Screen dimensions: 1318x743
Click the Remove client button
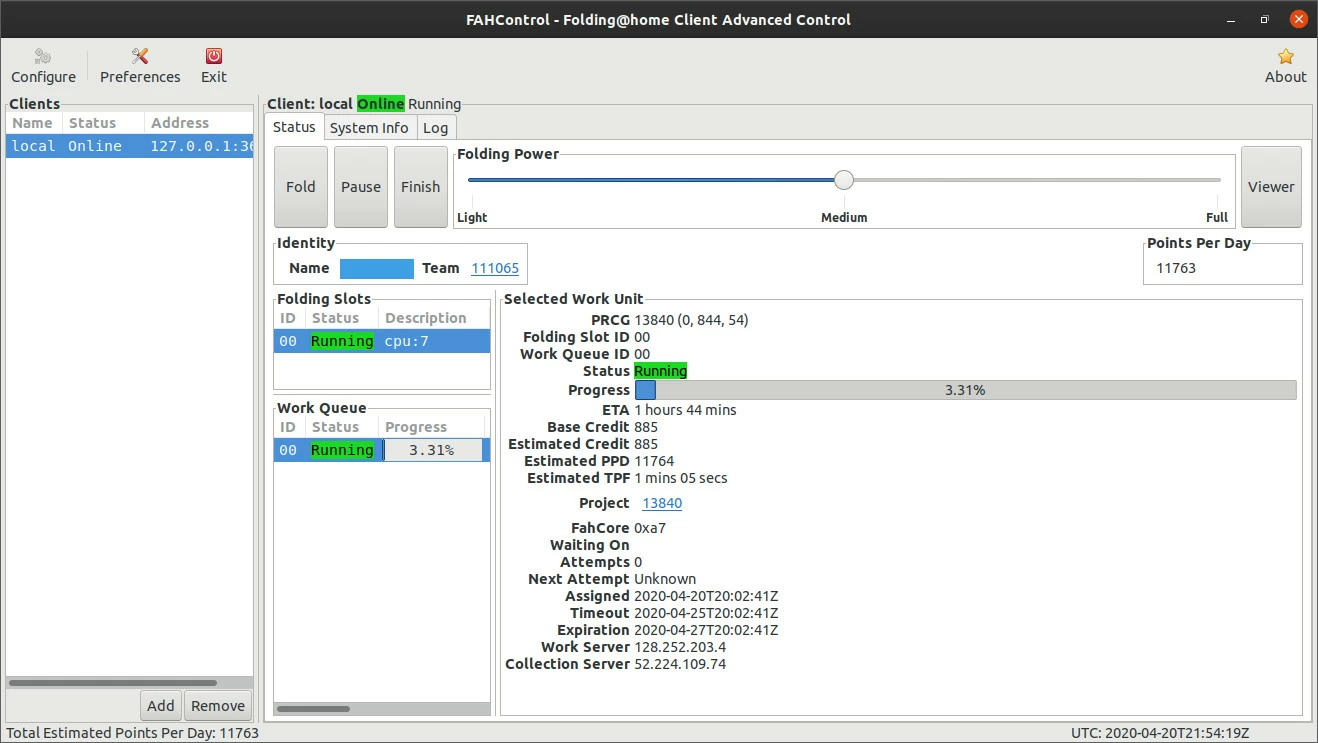218,705
